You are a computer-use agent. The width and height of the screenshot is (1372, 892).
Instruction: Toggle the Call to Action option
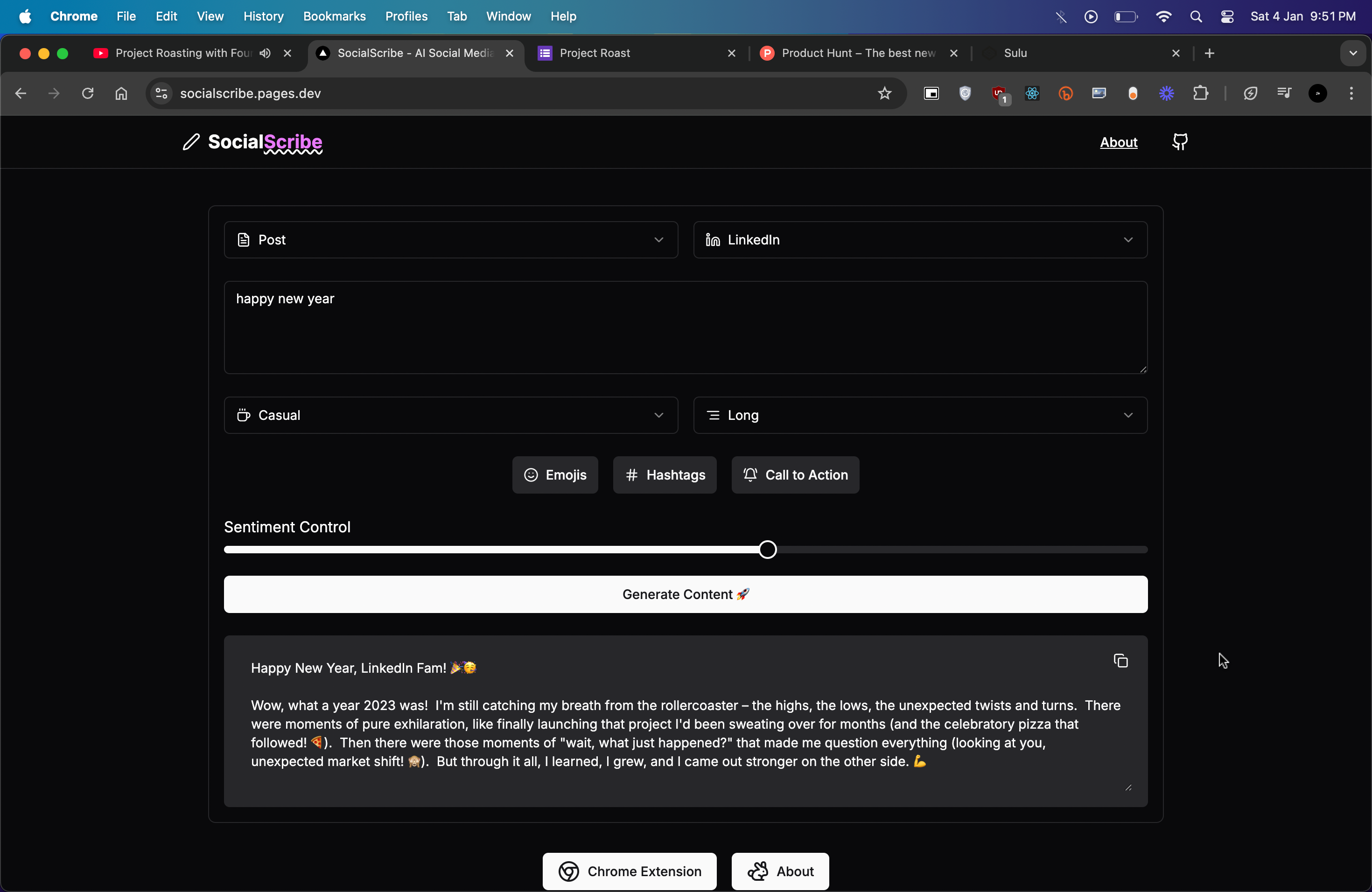point(795,475)
